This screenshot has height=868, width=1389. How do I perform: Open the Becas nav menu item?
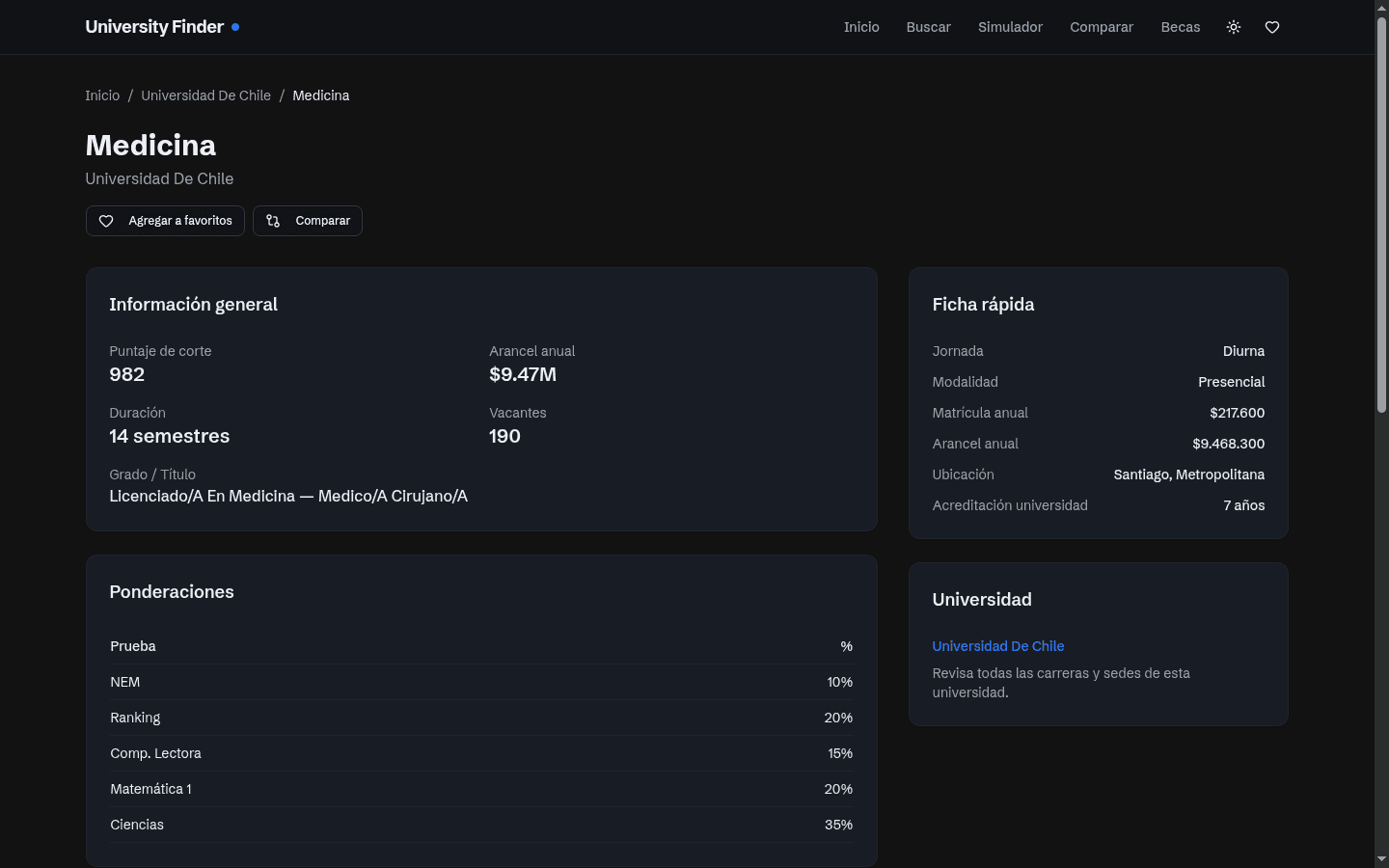point(1181,27)
